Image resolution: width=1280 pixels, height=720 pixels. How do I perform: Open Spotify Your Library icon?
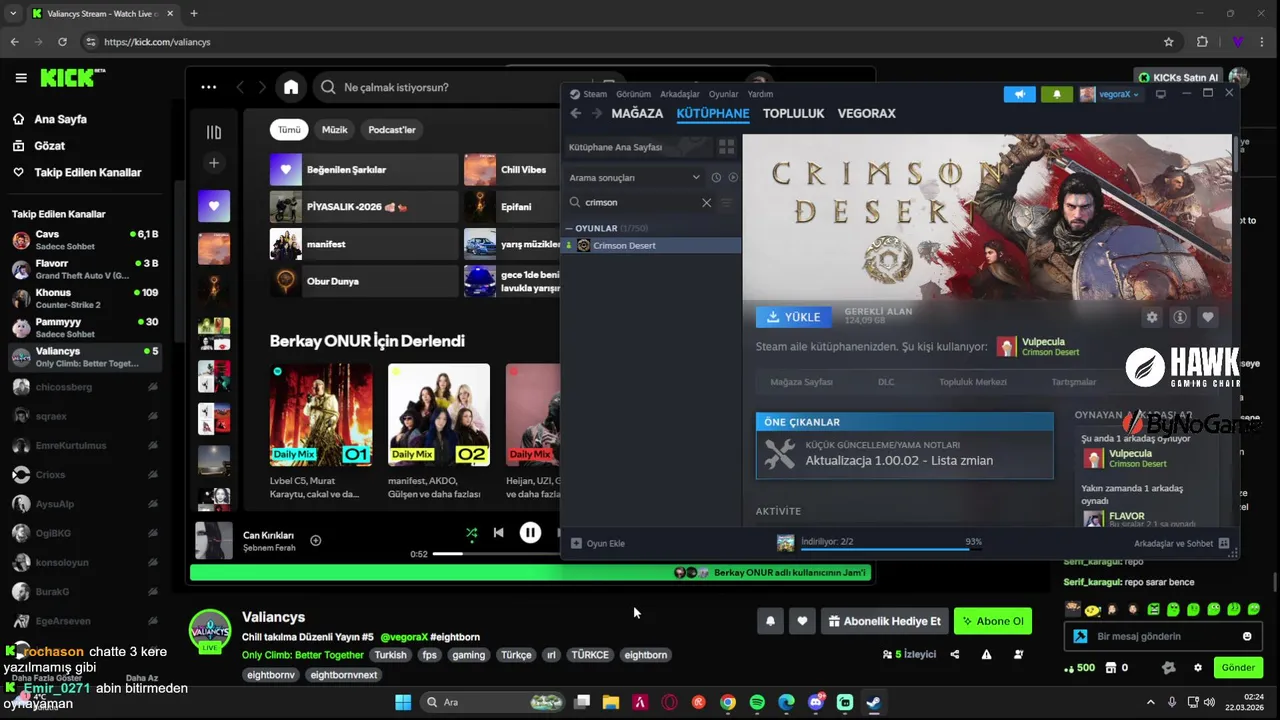tap(214, 132)
